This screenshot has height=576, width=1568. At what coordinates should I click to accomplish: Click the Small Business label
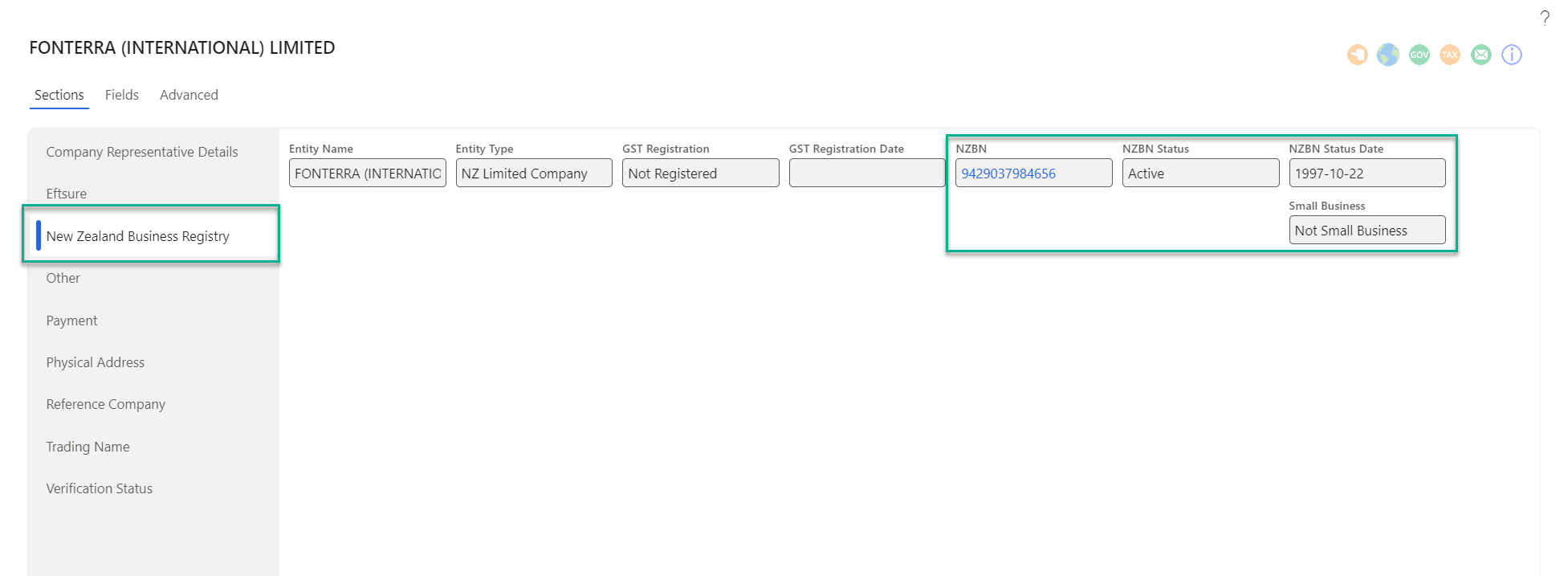tap(1327, 206)
